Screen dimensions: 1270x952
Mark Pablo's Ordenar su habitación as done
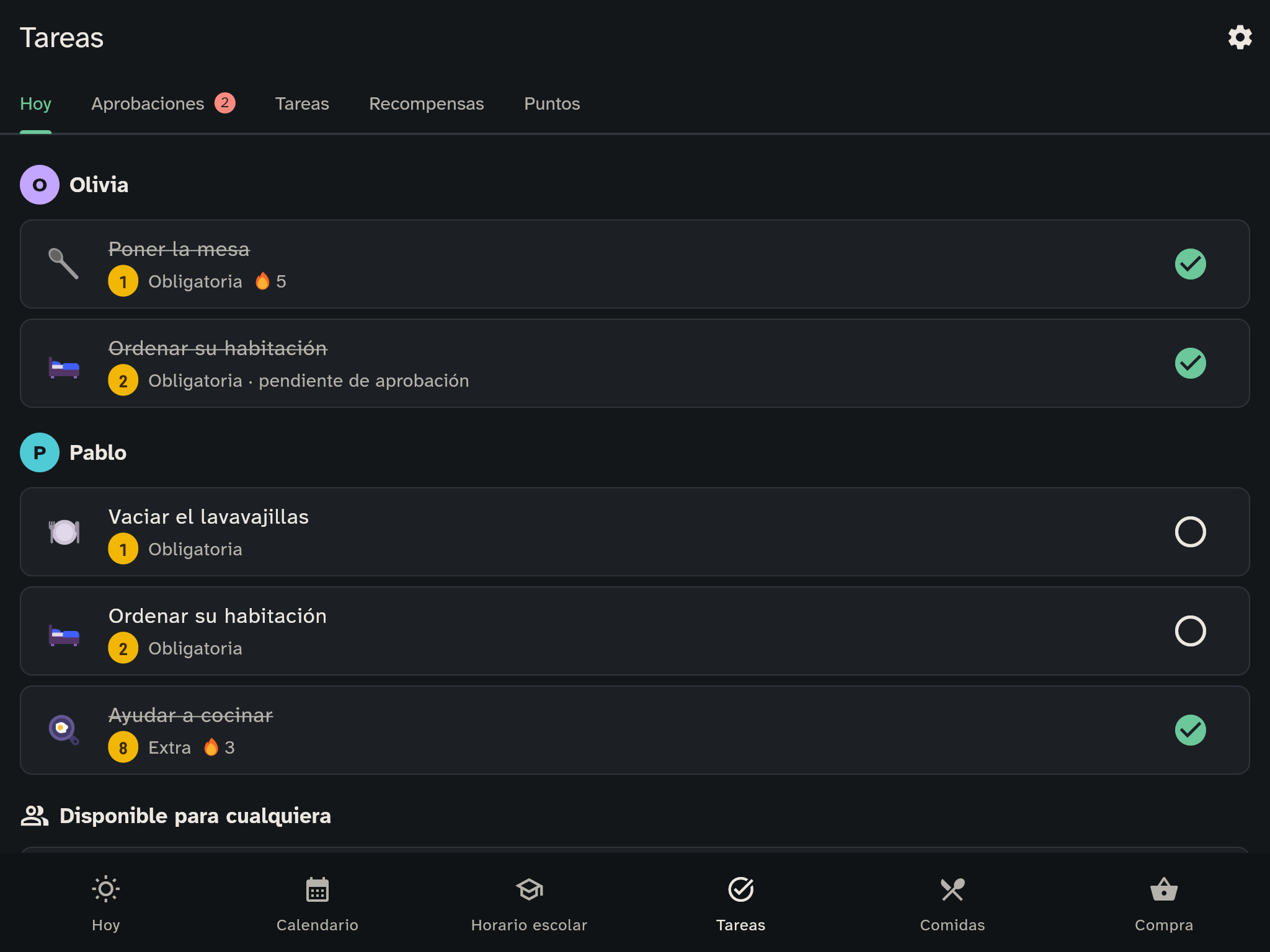coord(1191,631)
